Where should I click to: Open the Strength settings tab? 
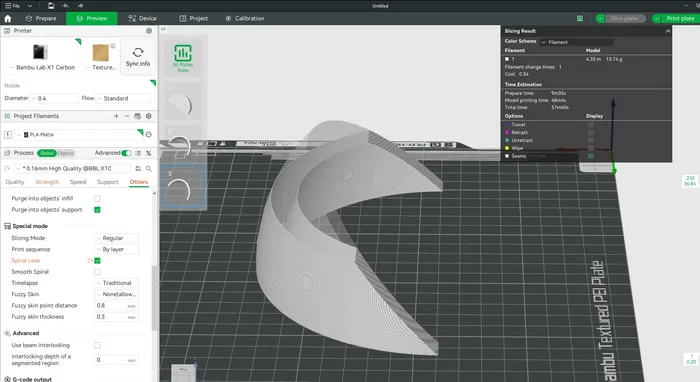[x=47, y=182]
